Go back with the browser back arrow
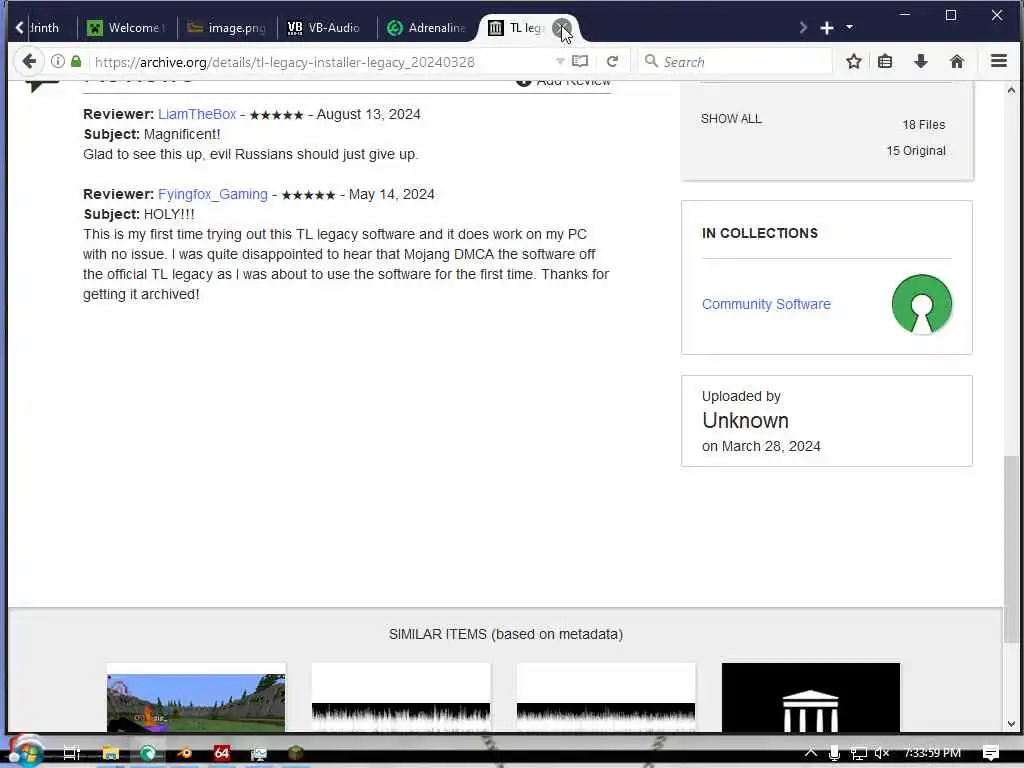Viewport: 1024px width, 768px height. [29, 61]
